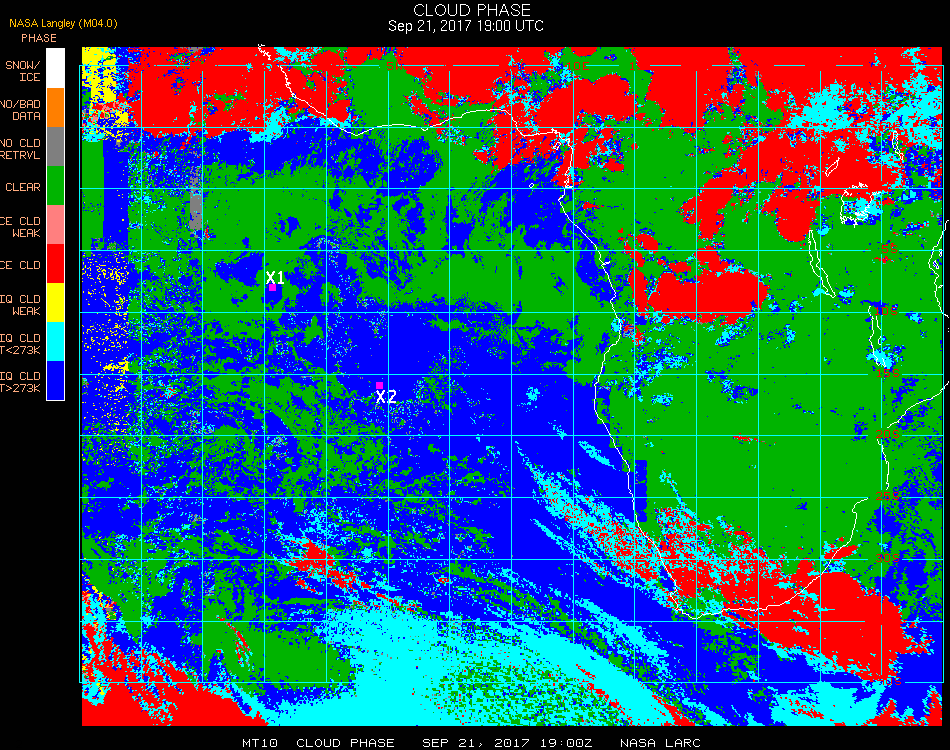Click the 10S latitude label

tap(888, 311)
